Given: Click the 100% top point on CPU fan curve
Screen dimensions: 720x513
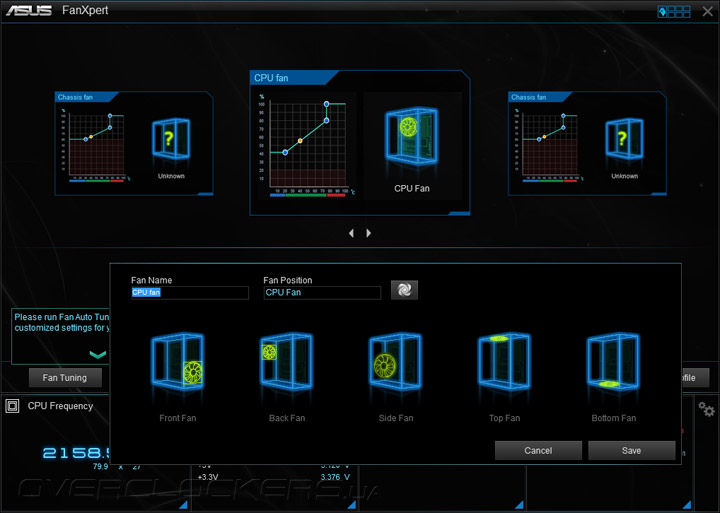Looking at the screenshot, I should click(x=326, y=104).
